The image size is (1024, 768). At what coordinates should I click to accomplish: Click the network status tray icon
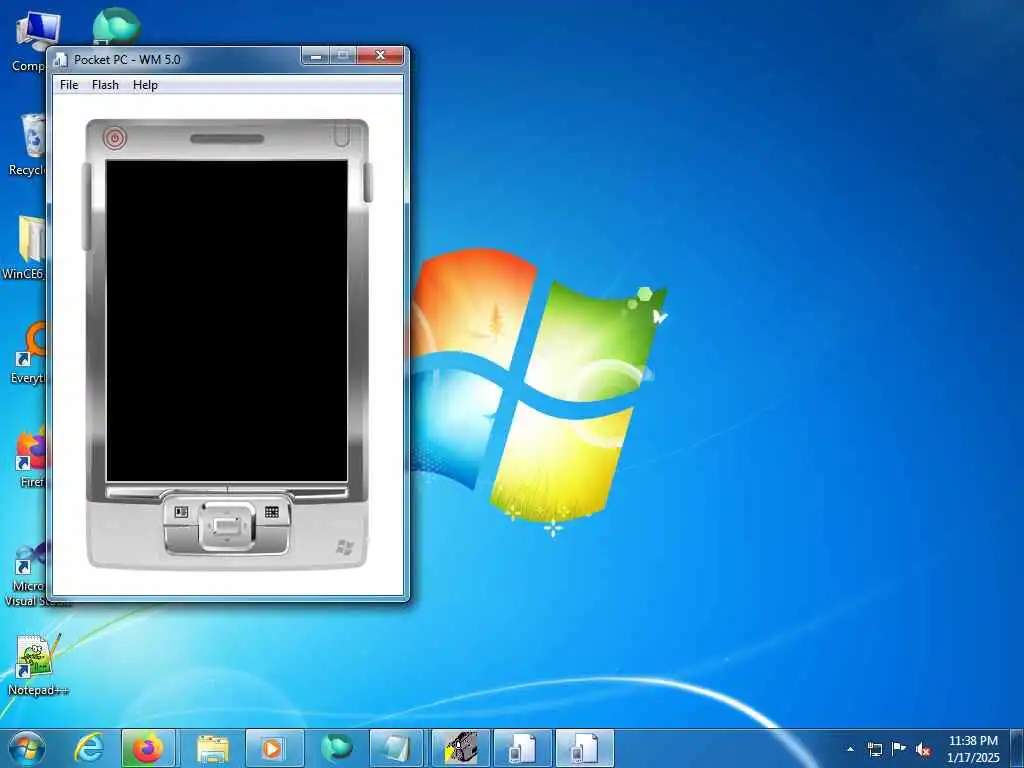click(x=874, y=749)
